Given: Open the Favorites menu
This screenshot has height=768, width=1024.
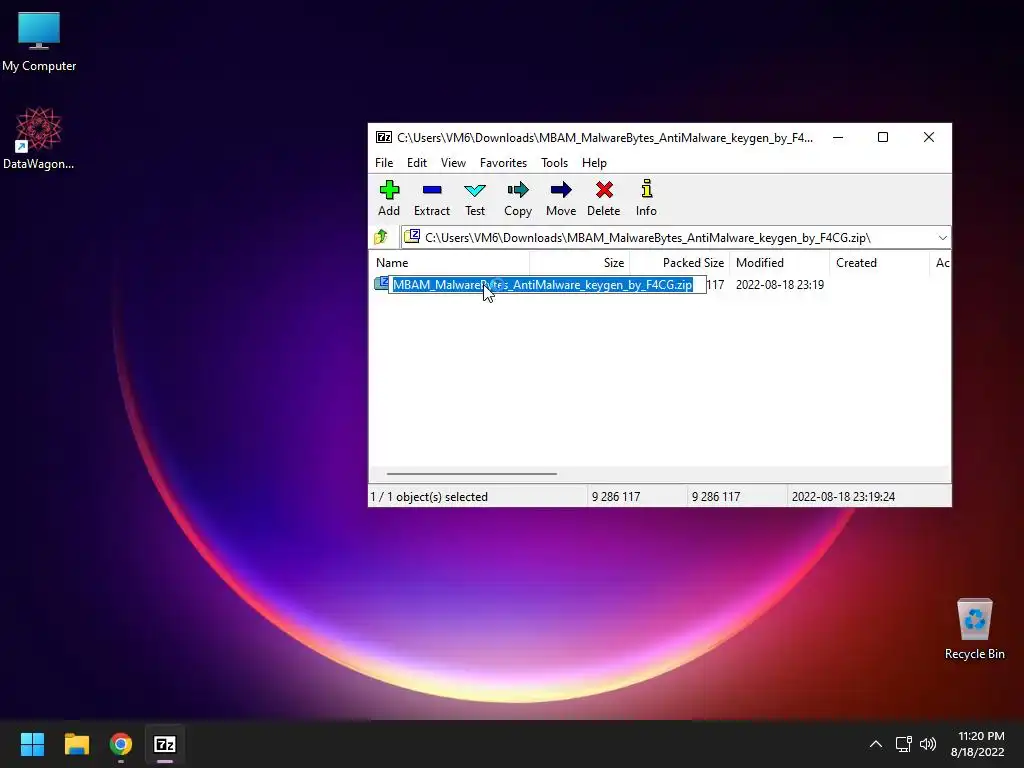Looking at the screenshot, I should [x=503, y=163].
